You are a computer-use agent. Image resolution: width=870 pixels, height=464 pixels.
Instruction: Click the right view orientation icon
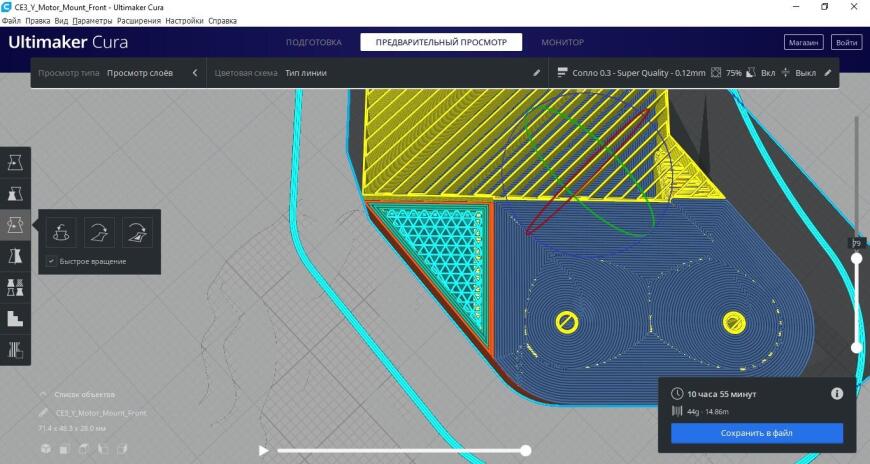[x=122, y=448]
